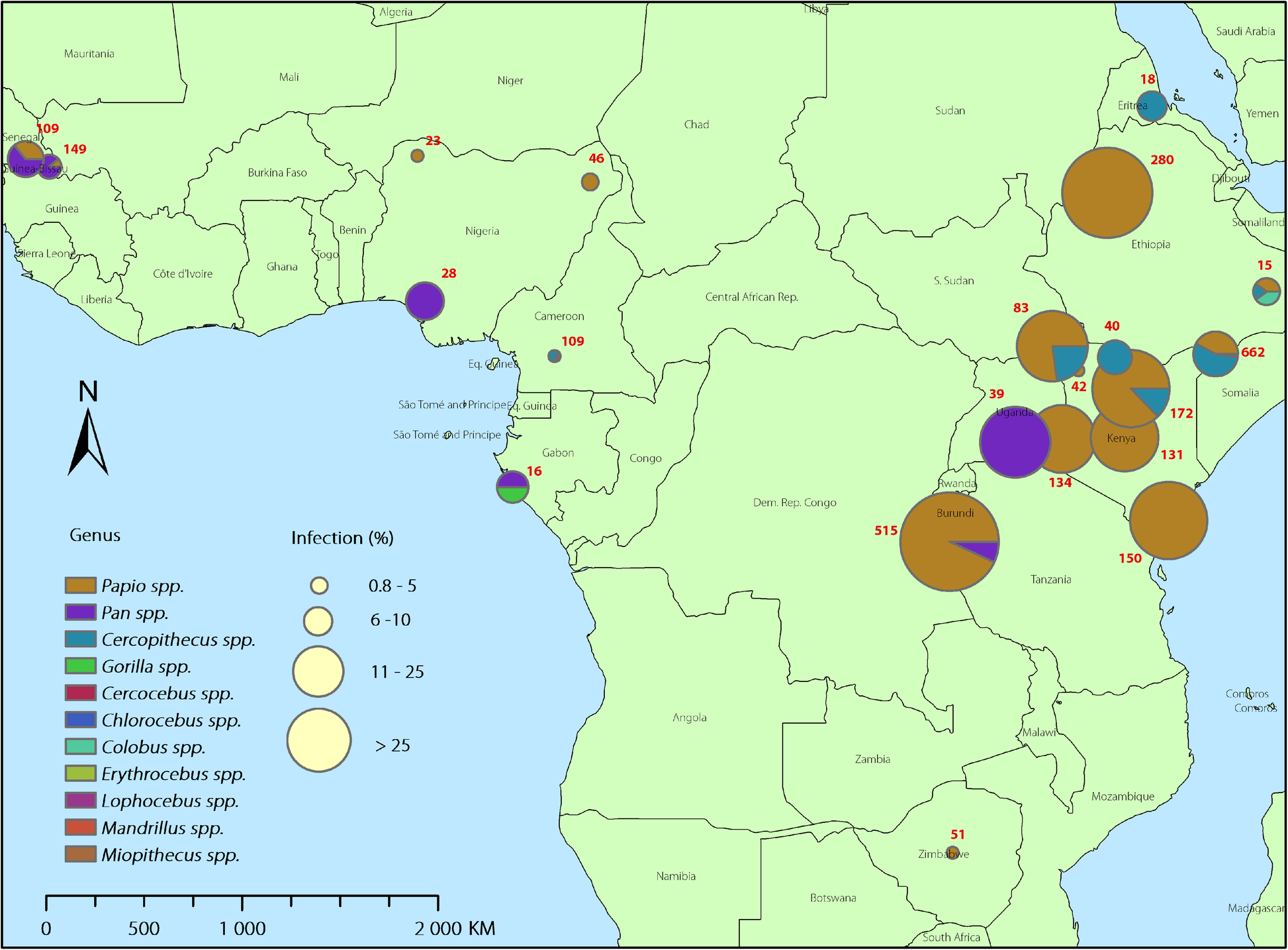
Task: Click the small Zimbabwe marker labeled 51
Action: click(x=953, y=852)
